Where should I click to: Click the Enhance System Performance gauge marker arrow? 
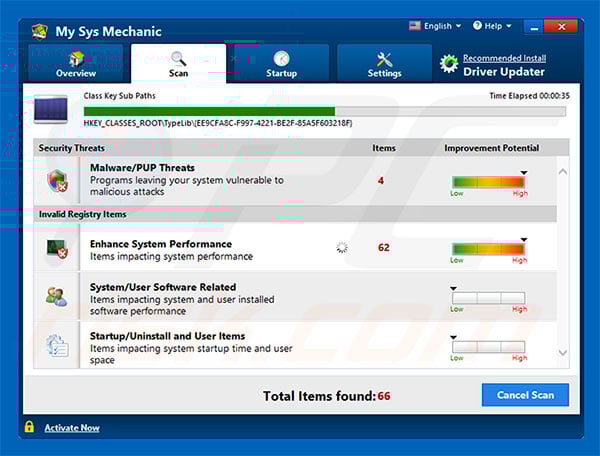coord(524,240)
